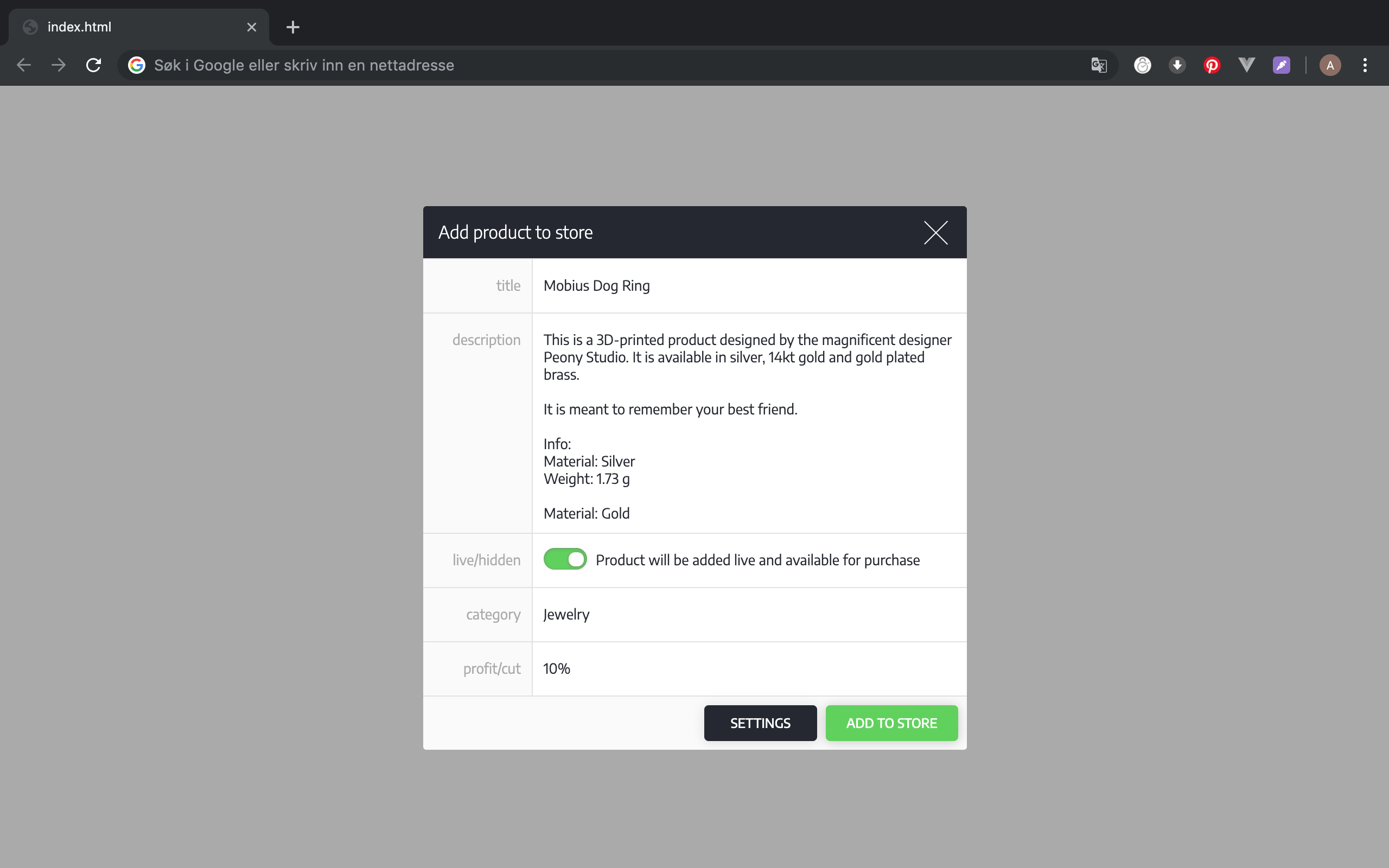Toggle product availability to hidden
The height and width of the screenshot is (868, 1389).
pyautogui.click(x=565, y=560)
